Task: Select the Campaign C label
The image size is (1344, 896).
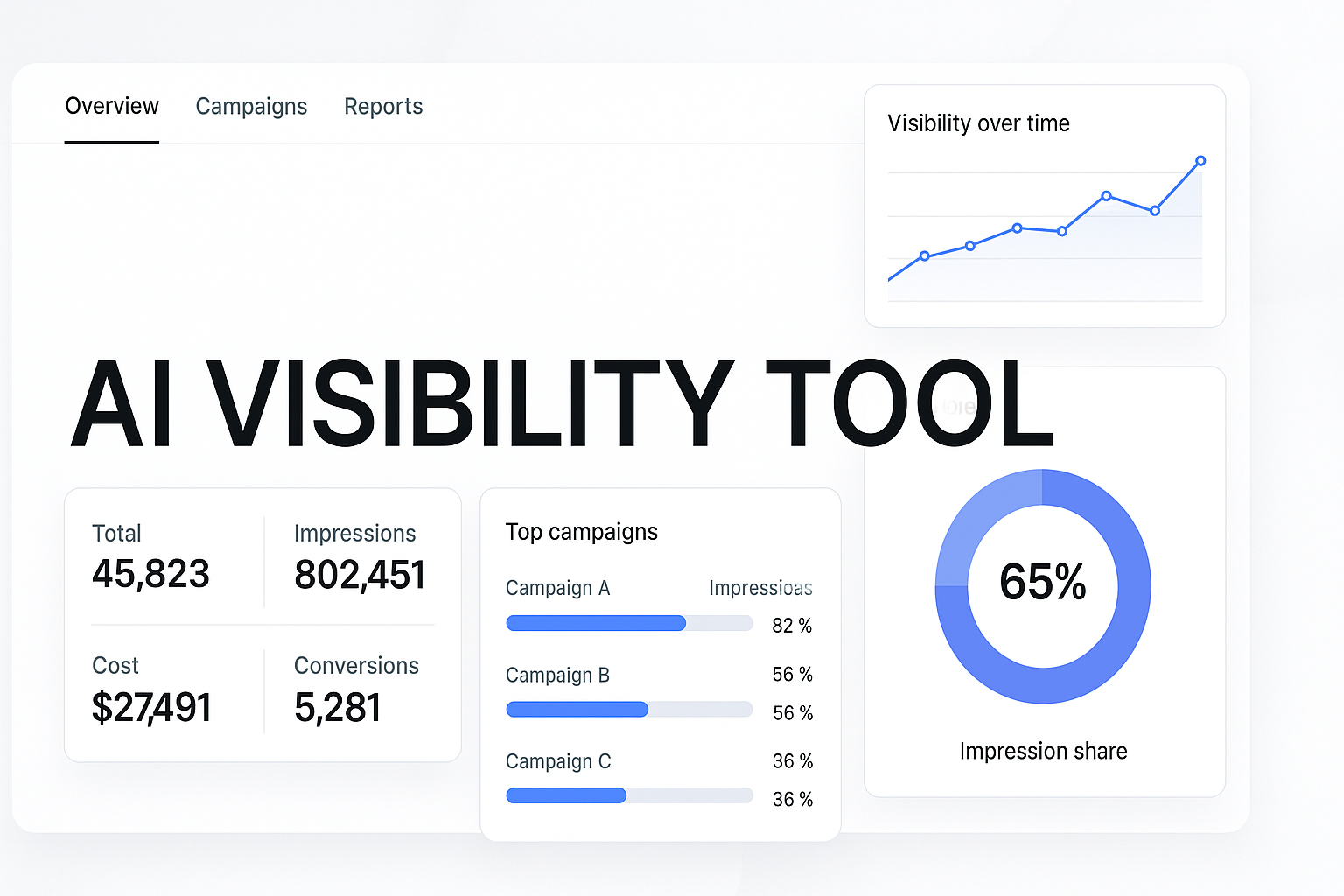Action: [558, 761]
